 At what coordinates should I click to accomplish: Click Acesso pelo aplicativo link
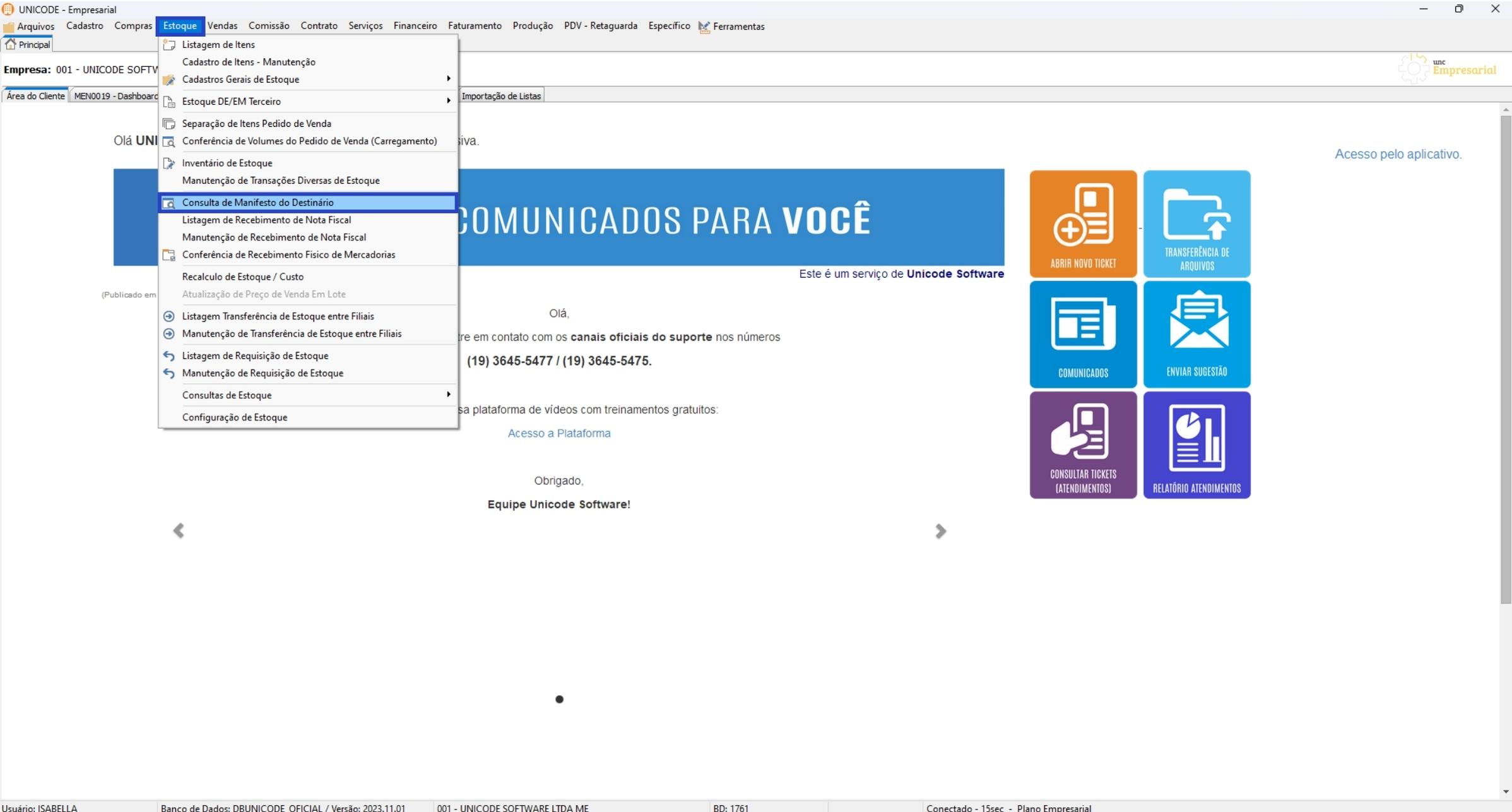click(x=1398, y=154)
